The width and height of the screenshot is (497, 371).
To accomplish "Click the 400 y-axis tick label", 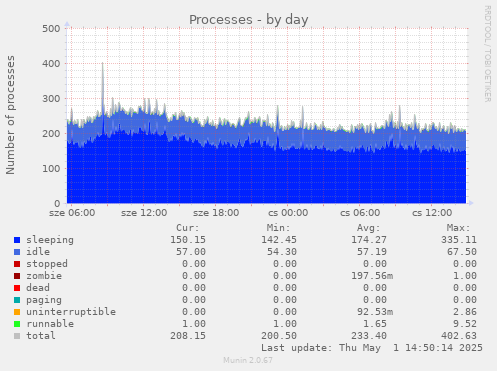I will tap(51, 64).
